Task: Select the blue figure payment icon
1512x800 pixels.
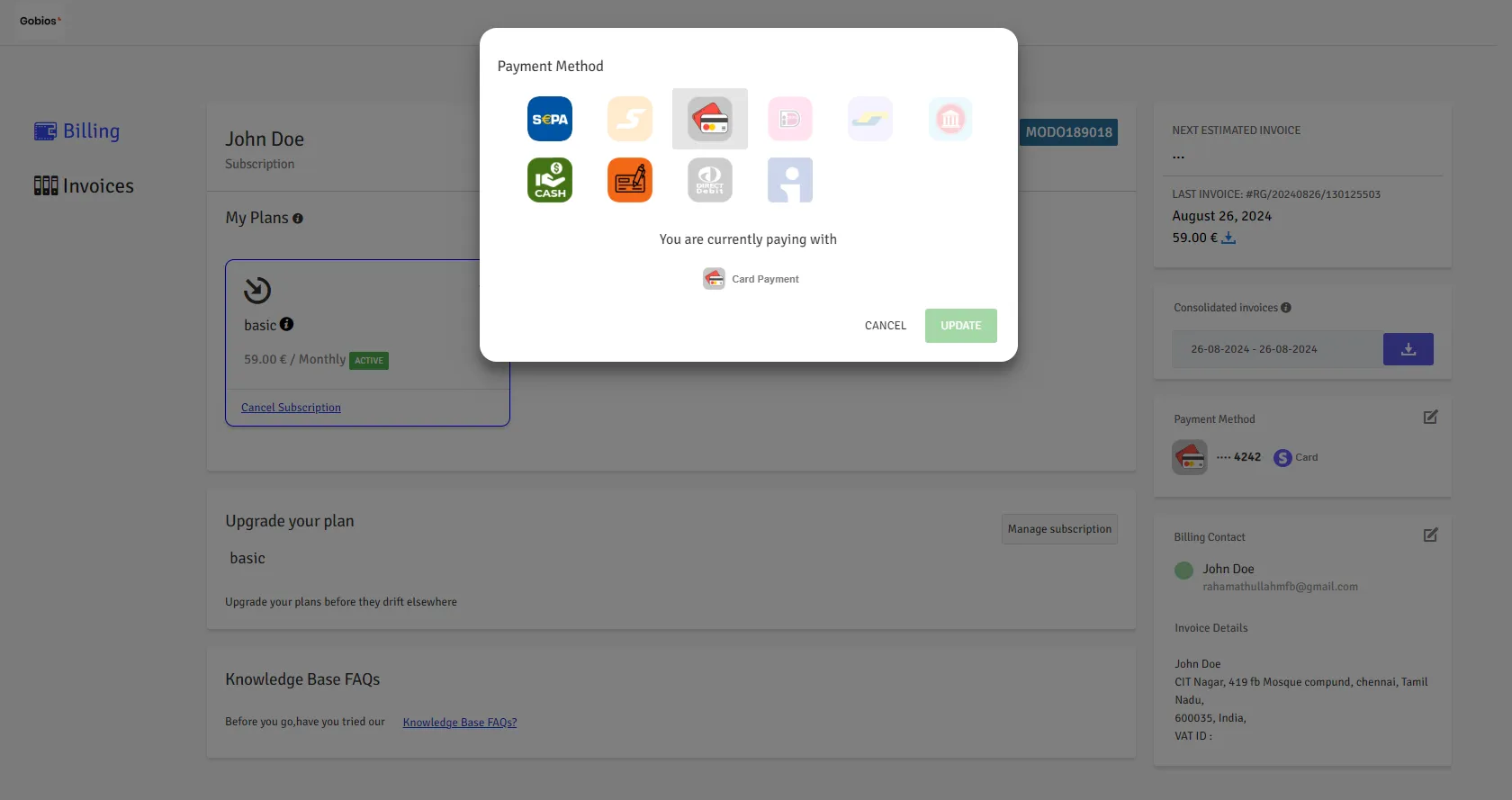Action: (x=790, y=180)
